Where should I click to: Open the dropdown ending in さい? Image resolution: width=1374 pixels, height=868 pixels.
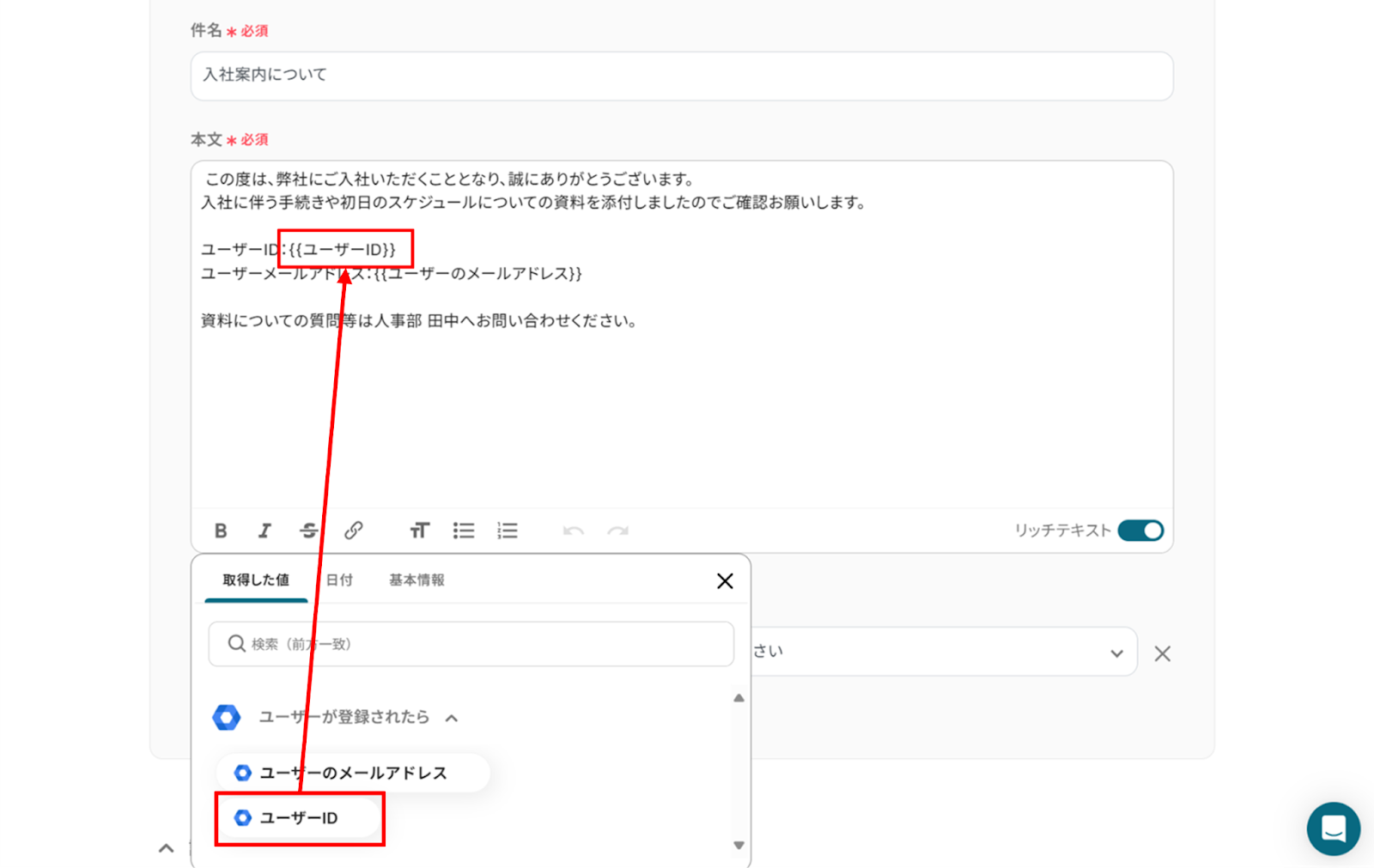click(x=944, y=652)
